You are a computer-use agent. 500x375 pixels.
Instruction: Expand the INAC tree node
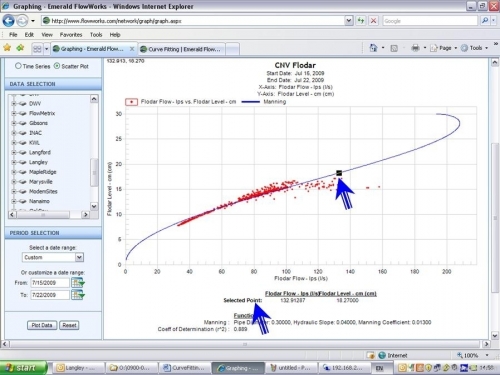point(14,133)
